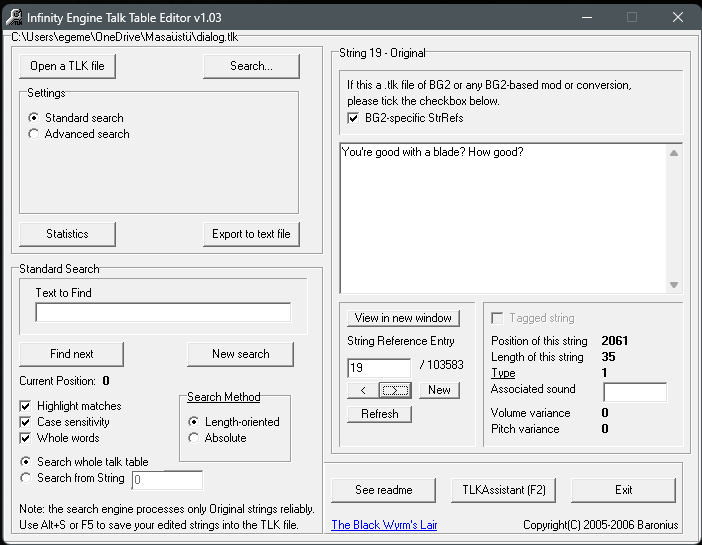Create a New string entry
The height and width of the screenshot is (545, 702).
tap(439, 390)
